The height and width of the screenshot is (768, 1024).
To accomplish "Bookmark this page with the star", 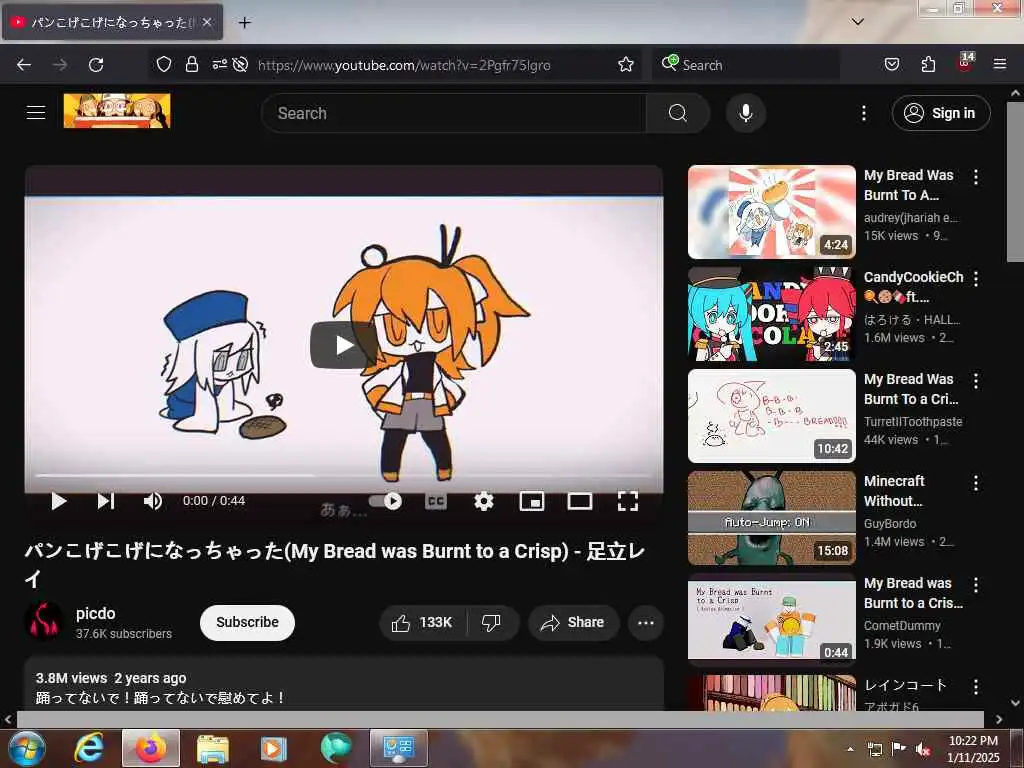I will (626, 64).
